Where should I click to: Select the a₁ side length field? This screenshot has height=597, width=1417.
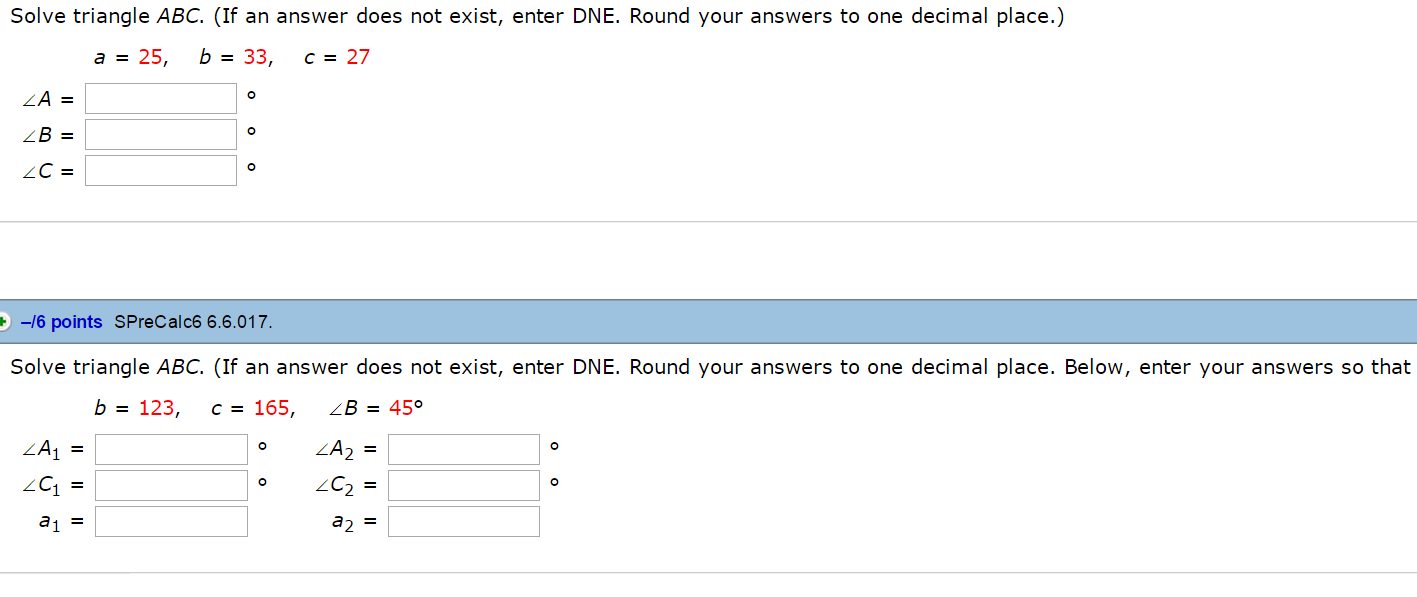171,522
